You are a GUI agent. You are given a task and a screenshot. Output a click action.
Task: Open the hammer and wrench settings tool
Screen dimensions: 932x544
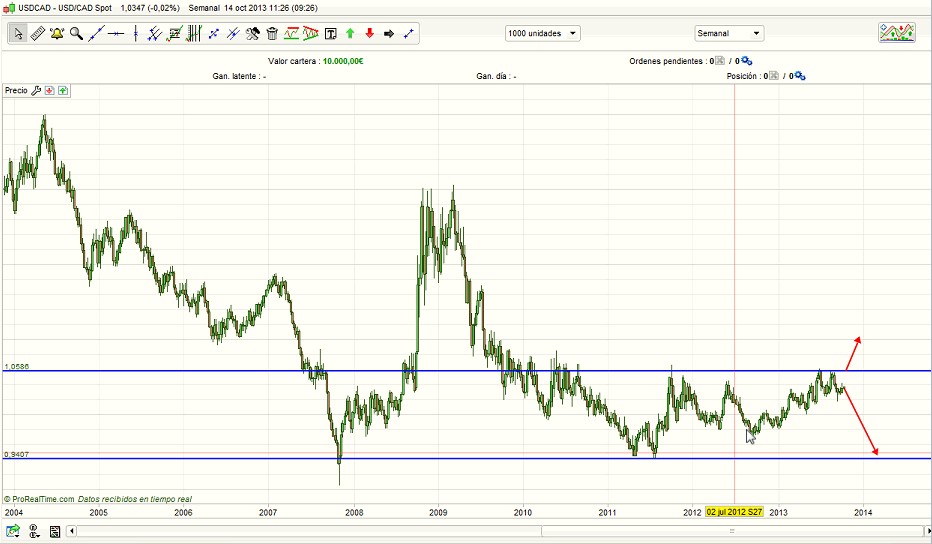tap(253, 34)
